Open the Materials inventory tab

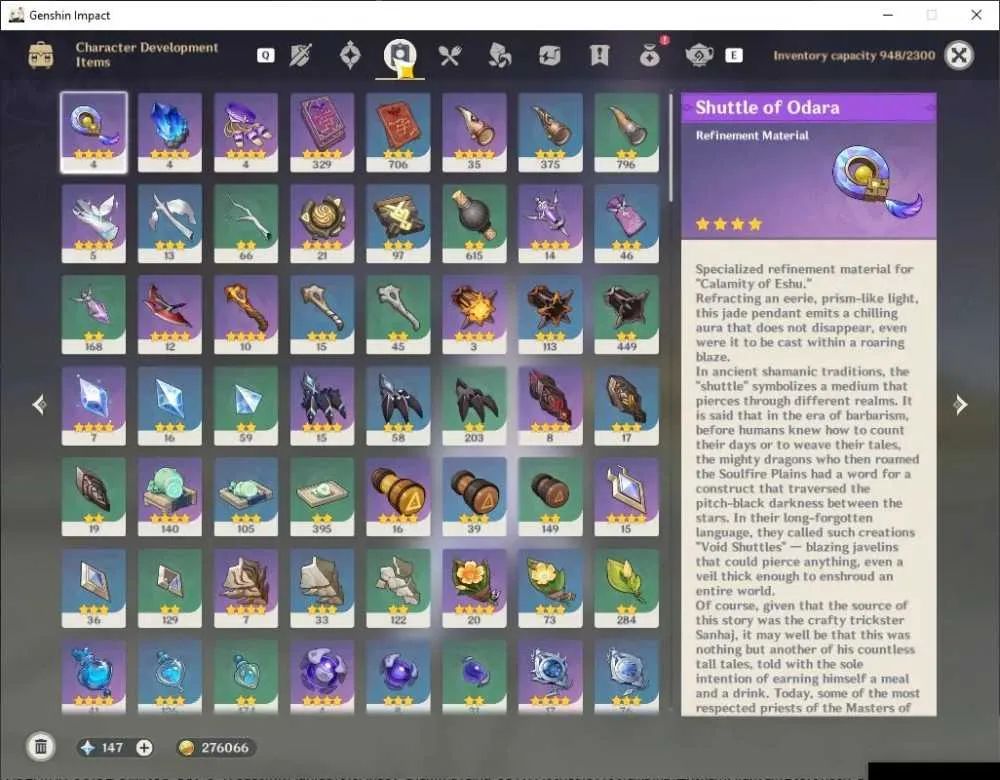[499, 55]
